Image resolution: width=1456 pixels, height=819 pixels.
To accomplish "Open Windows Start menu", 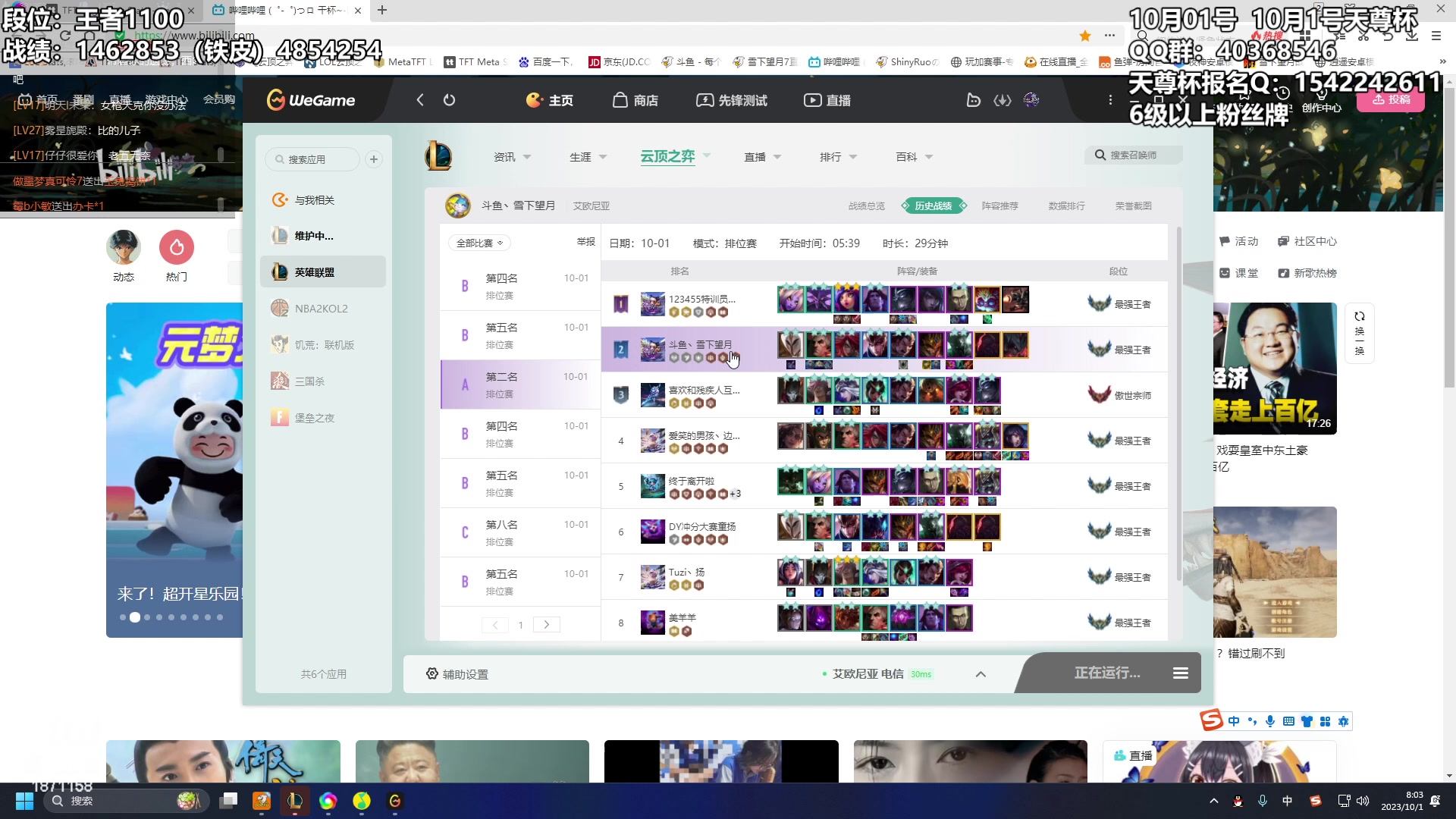I will [x=24, y=801].
